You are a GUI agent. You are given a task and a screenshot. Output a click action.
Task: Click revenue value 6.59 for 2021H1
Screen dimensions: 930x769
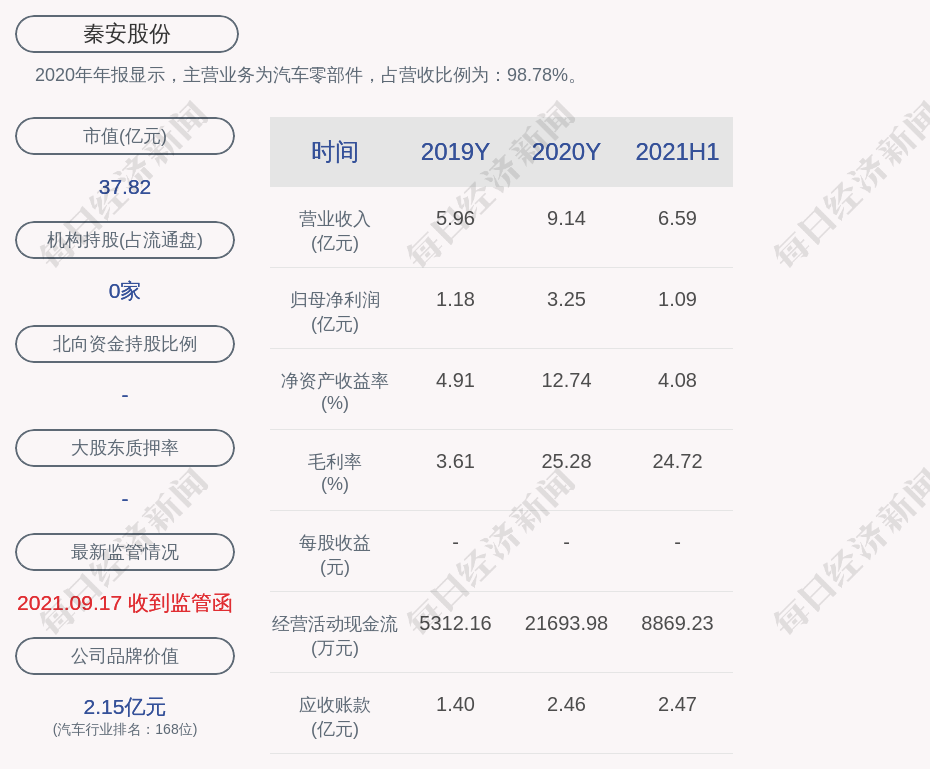(677, 218)
